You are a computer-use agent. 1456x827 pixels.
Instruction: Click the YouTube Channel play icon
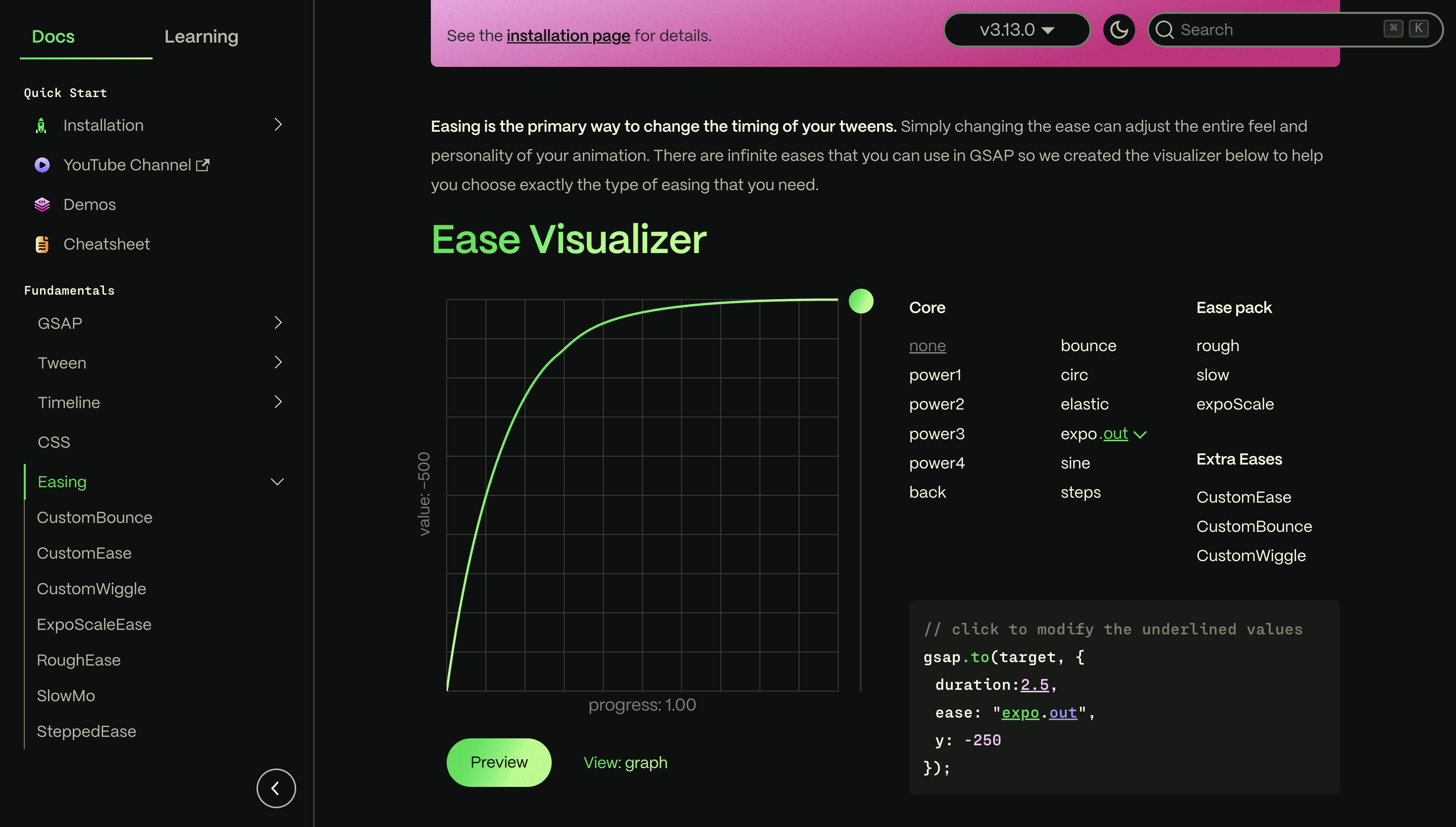tap(42, 165)
